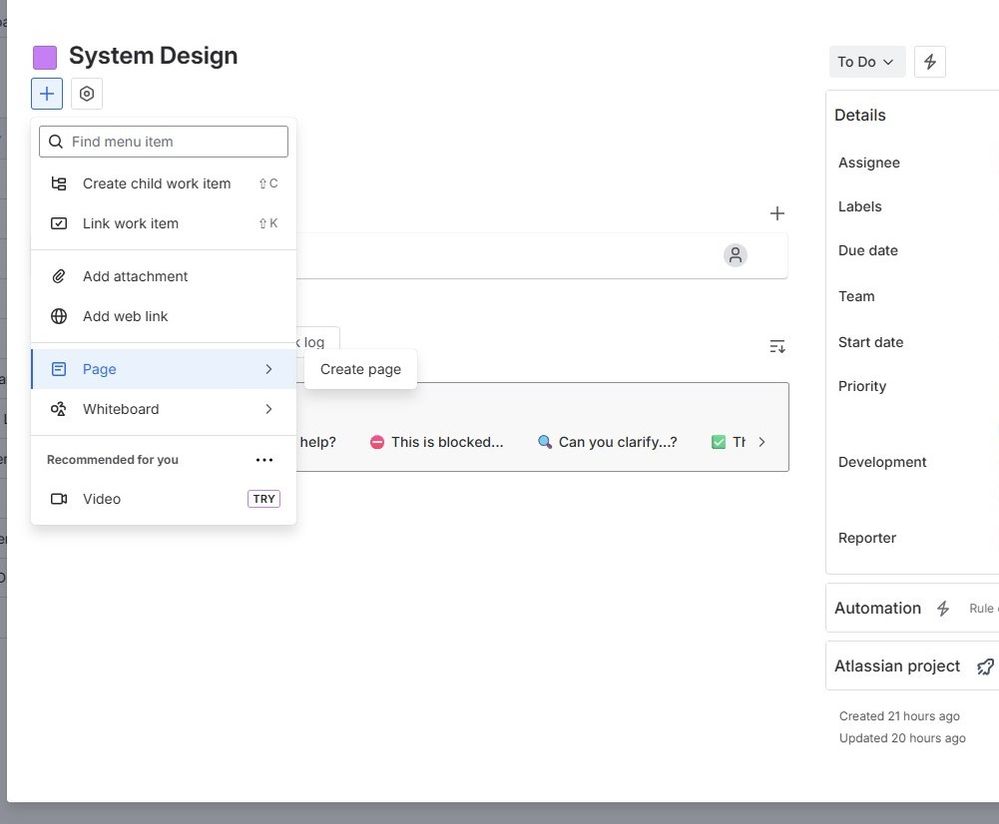Choose Add web link option
The height and width of the screenshot is (824, 999).
[164, 316]
